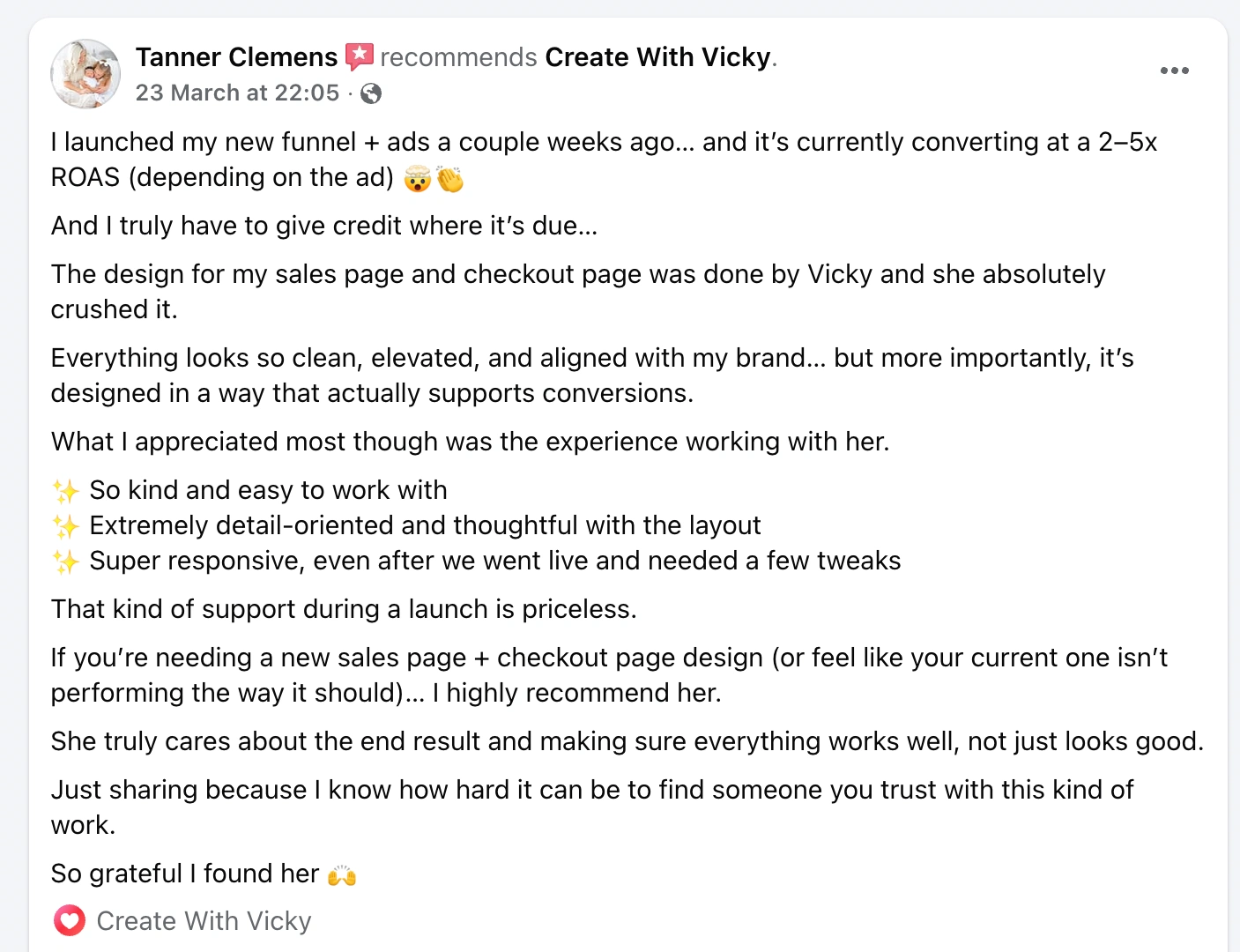Click the 'That kind of support' sentence

[x=344, y=609]
